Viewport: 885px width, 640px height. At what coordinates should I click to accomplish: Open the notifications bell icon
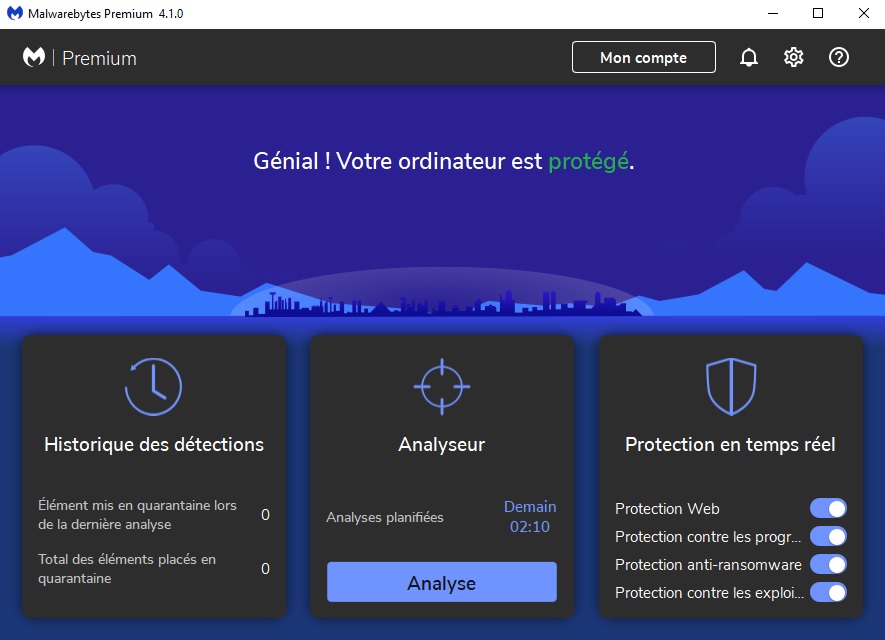coord(749,57)
